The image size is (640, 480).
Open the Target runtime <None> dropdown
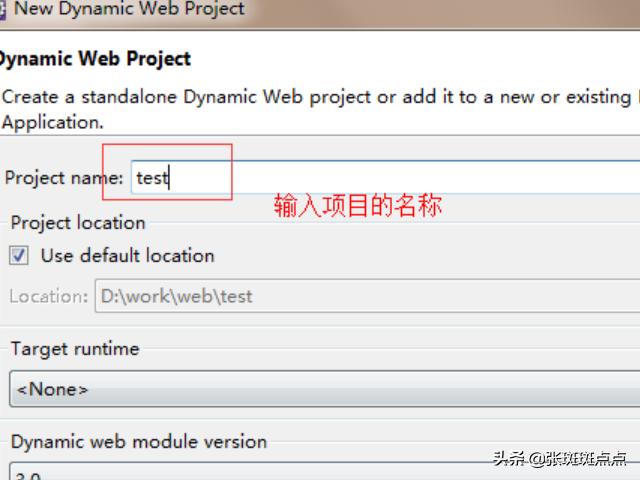[x=324, y=389]
